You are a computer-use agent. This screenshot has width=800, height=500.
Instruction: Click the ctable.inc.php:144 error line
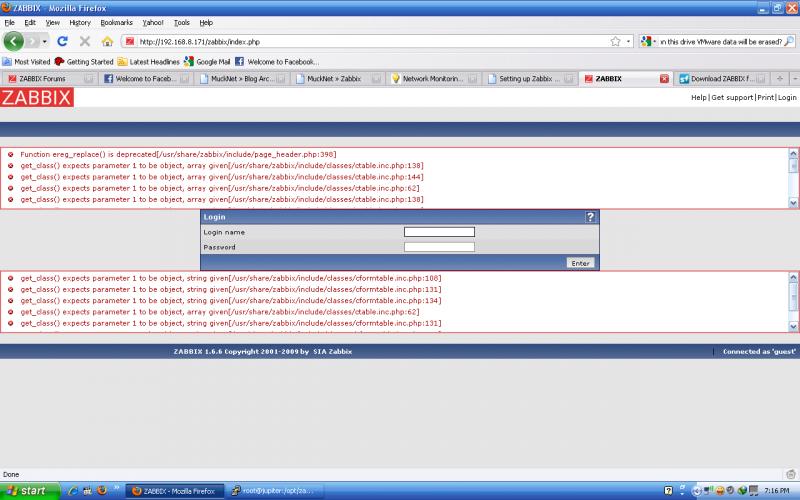pyautogui.click(x=221, y=177)
